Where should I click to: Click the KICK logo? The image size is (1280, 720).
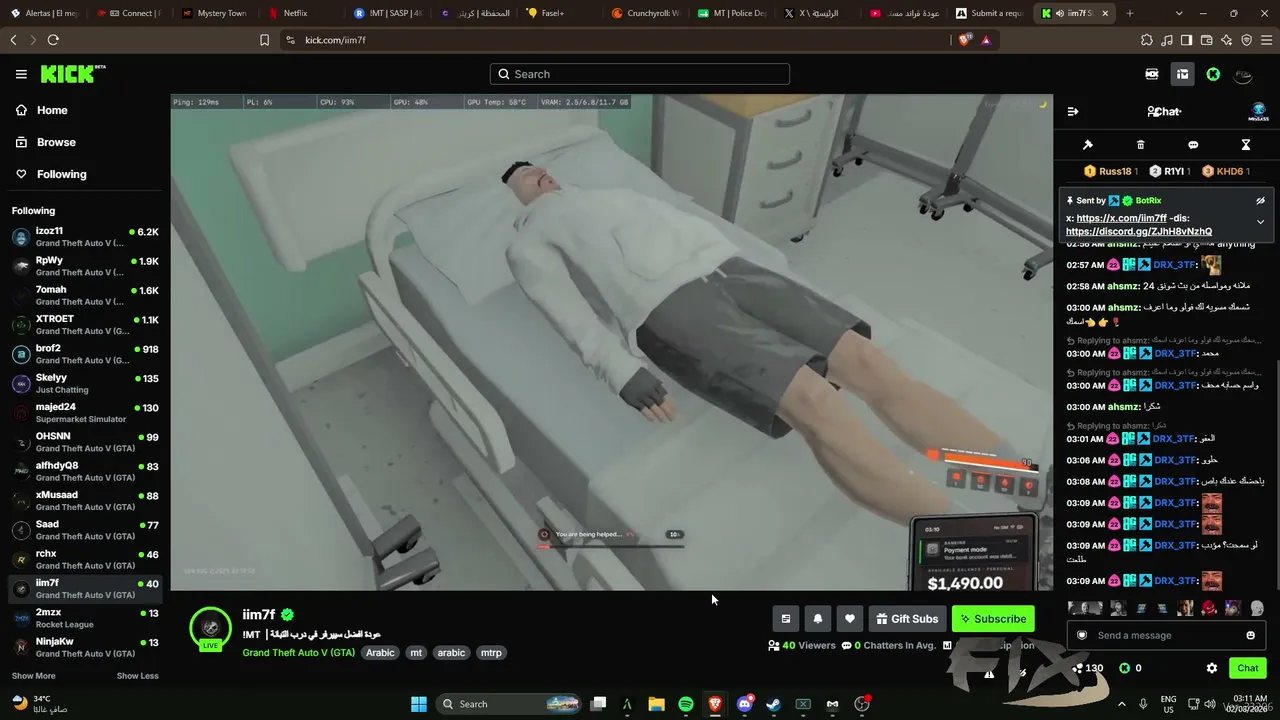point(73,74)
